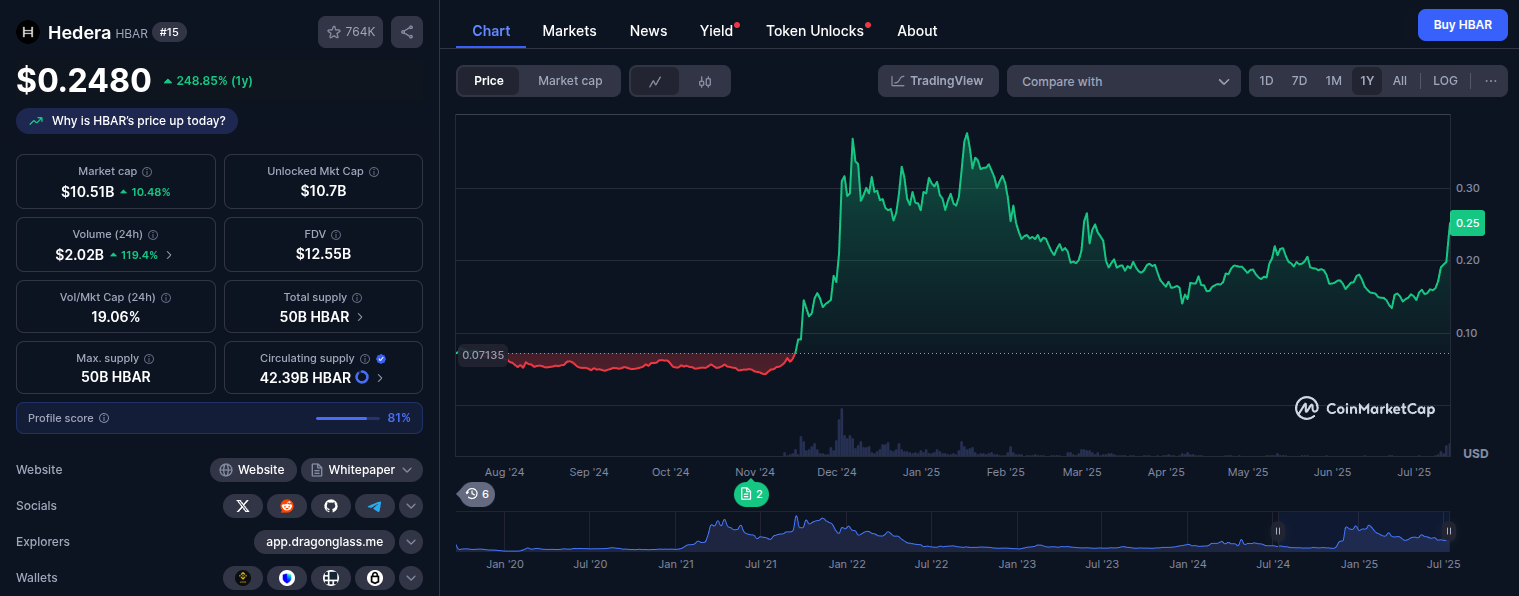The image size is (1519, 596).
Task: Set chart range to 1M
Action: coord(1333,81)
